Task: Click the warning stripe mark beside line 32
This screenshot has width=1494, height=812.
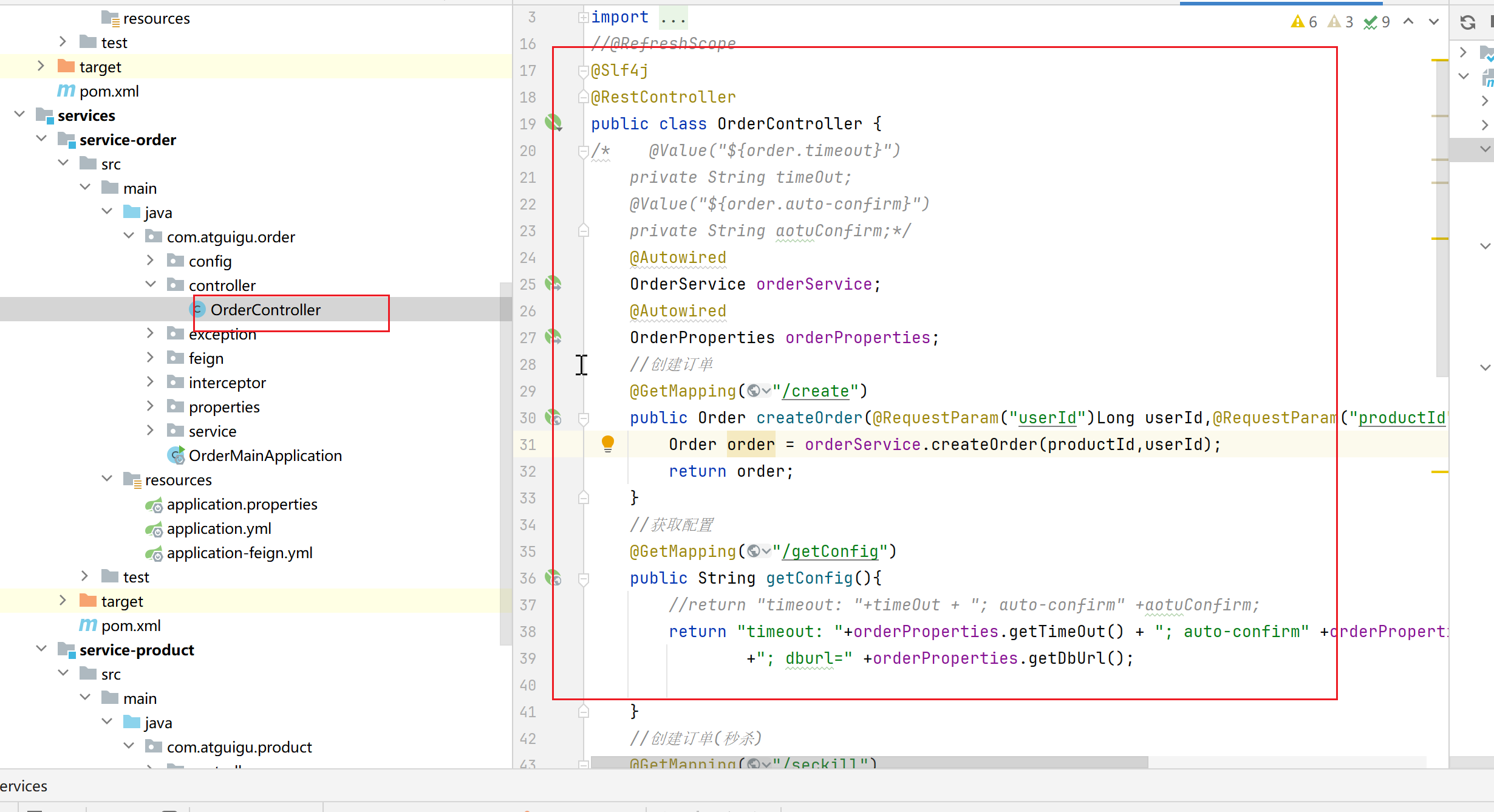Action: coord(1440,471)
